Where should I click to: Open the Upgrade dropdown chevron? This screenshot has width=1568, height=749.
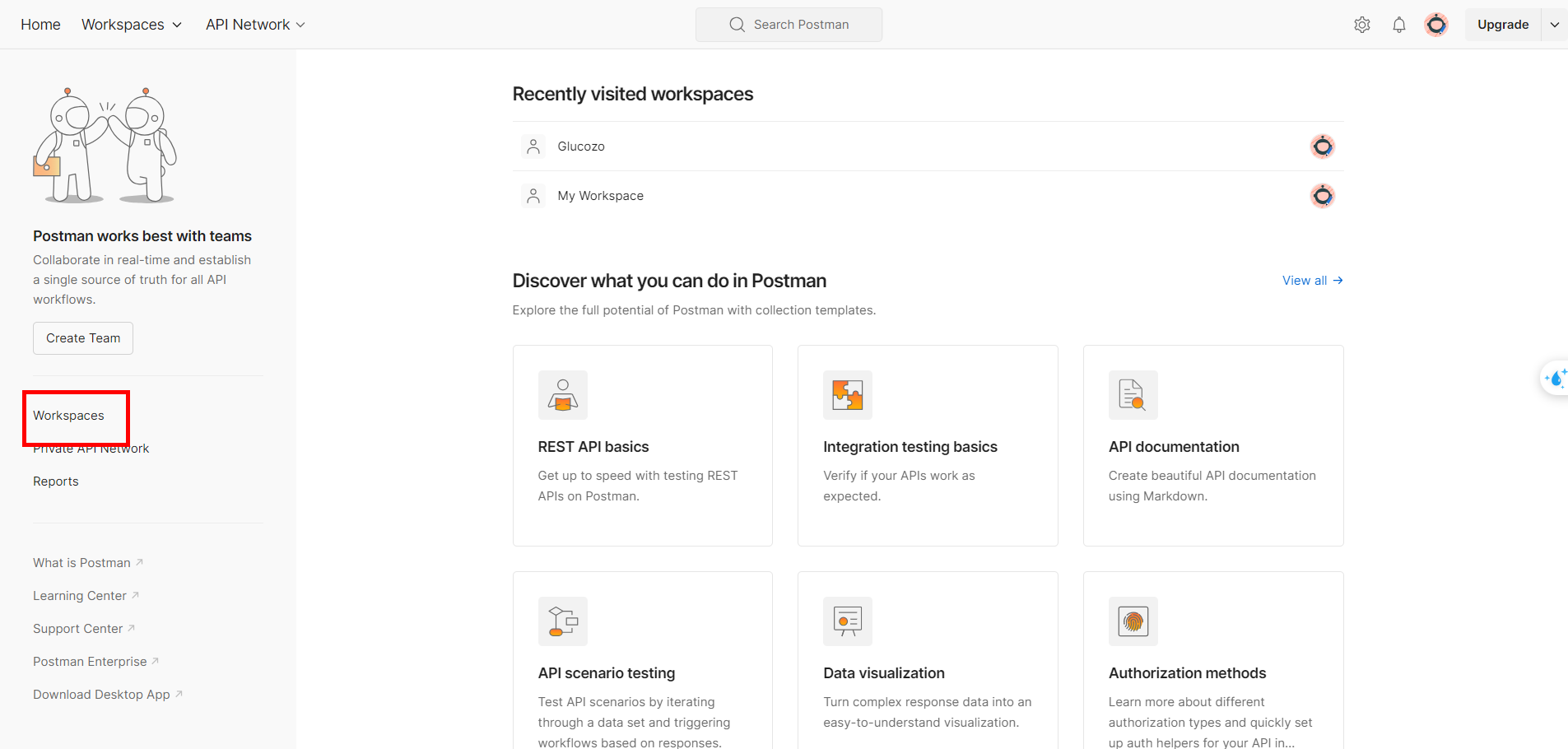click(1555, 25)
